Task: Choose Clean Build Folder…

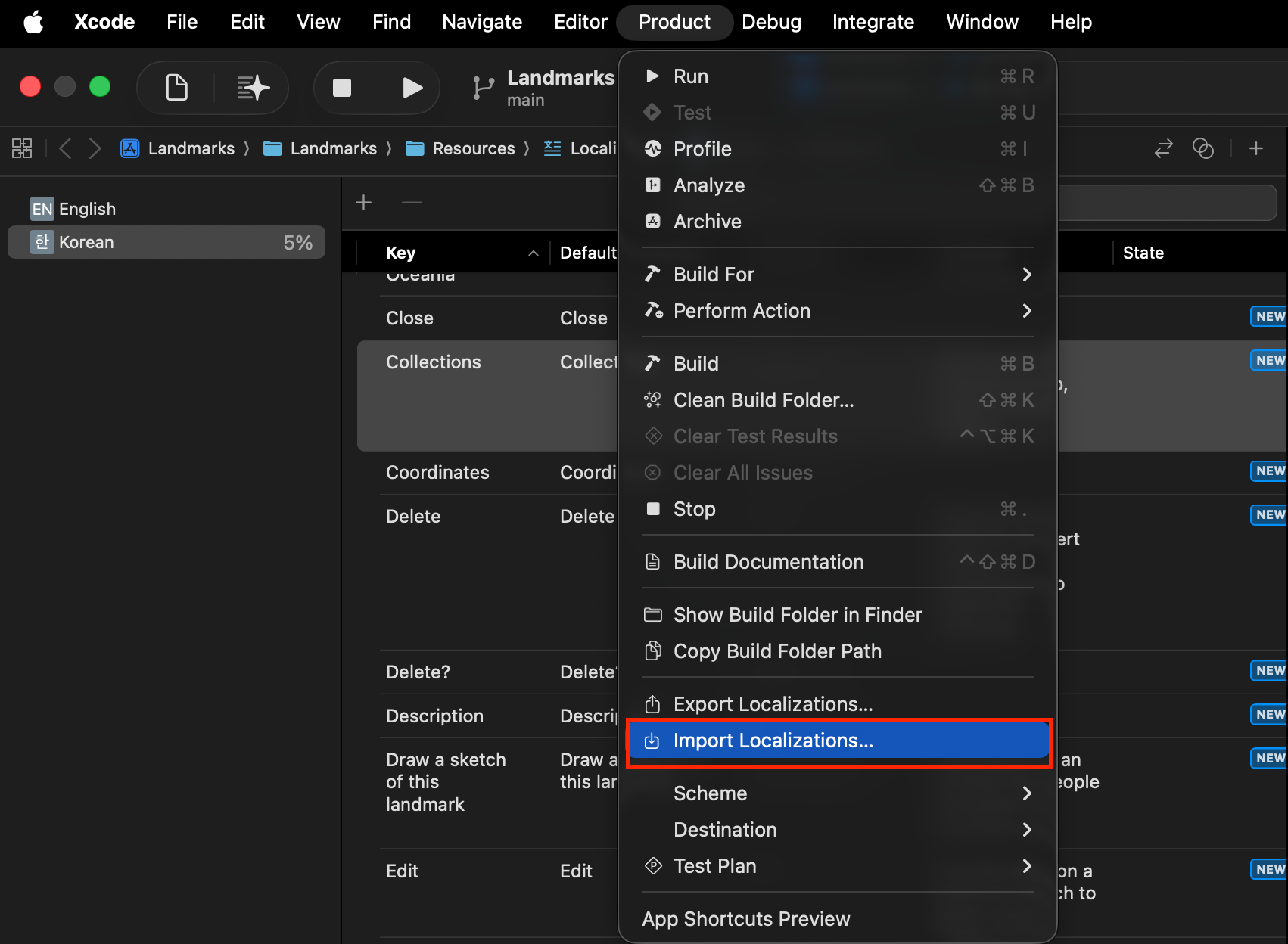Action: tap(838, 400)
